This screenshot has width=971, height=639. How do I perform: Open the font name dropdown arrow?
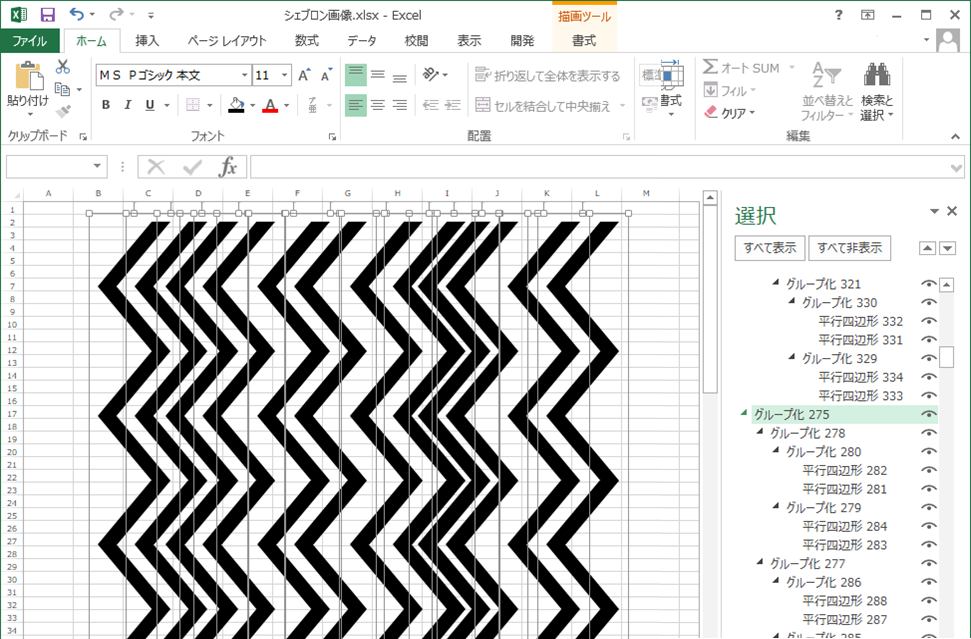pyautogui.click(x=244, y=75)
